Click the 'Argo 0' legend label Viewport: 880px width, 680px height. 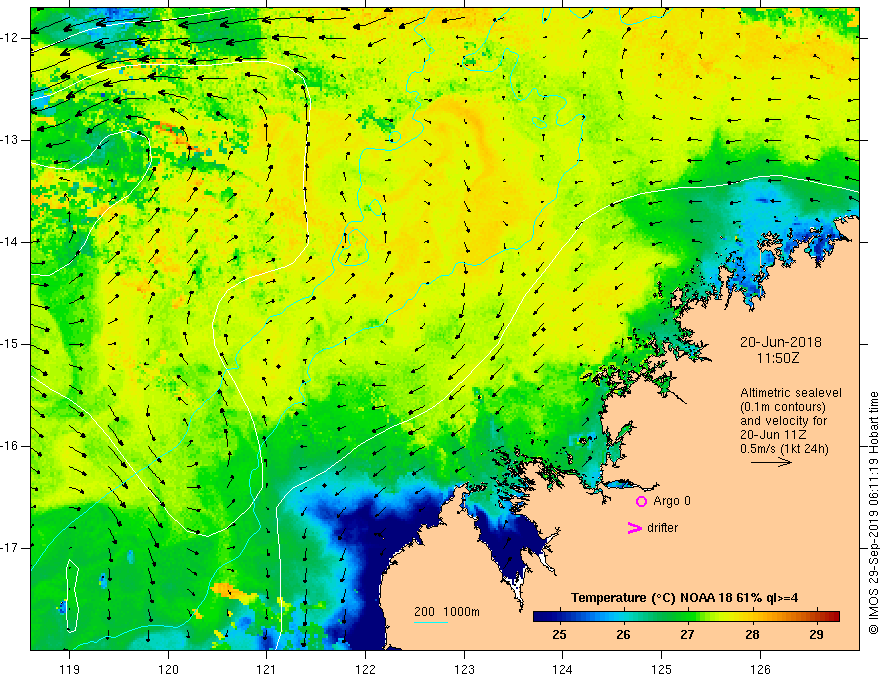[x=672, y=501]
